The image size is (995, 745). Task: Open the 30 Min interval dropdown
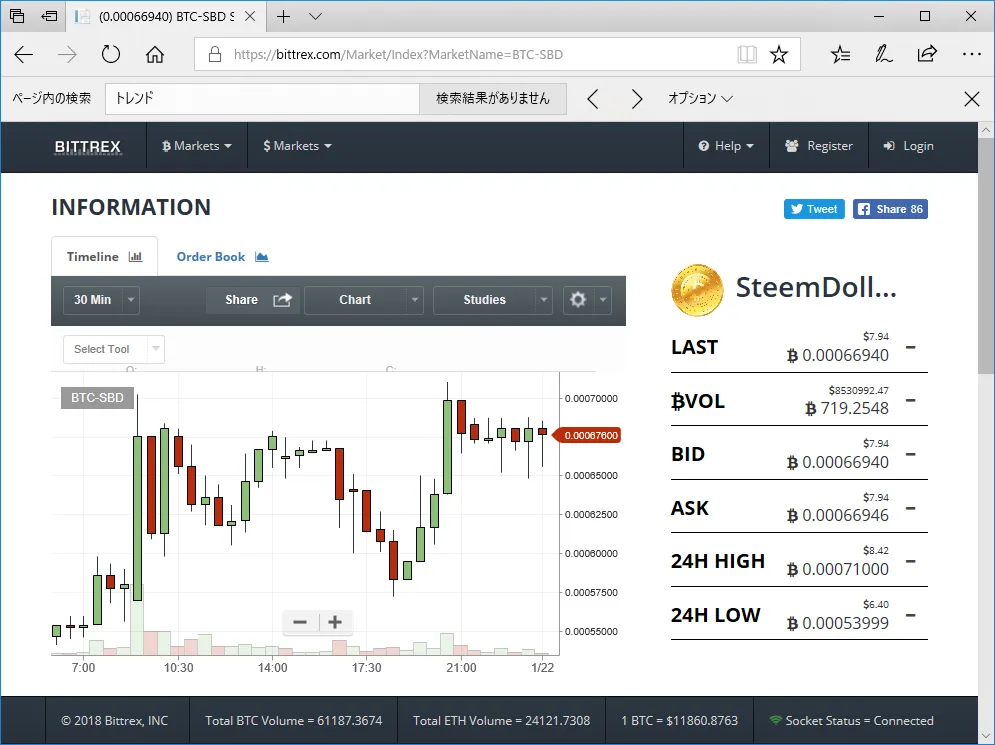pos(102,300)
